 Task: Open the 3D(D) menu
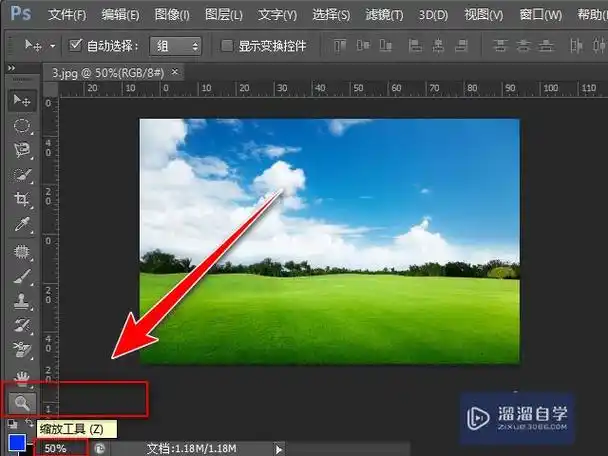coord(433,15)
